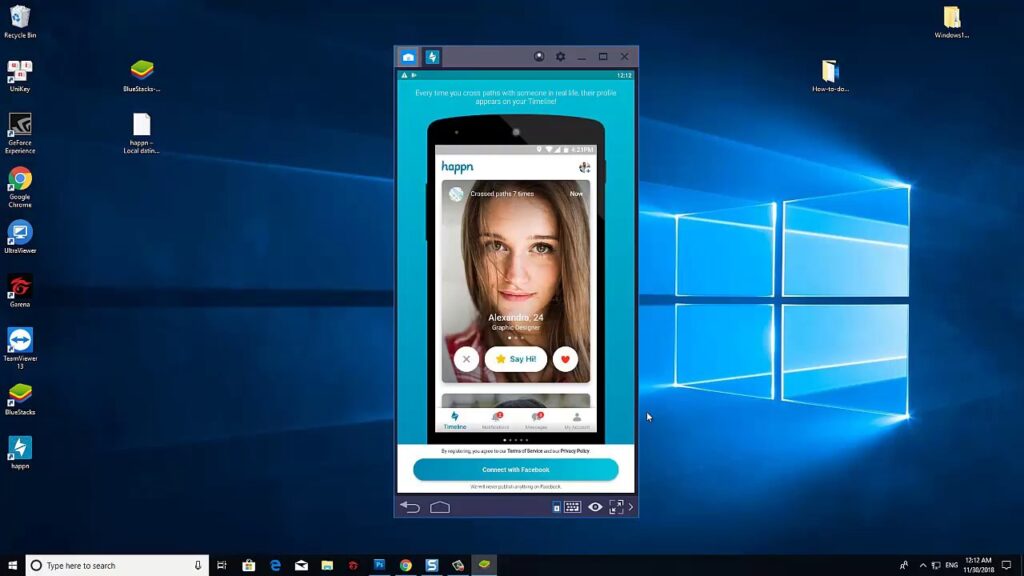1024x576 pixels.
Task: Click Connect with Facebook button
Action: point(516,470)
